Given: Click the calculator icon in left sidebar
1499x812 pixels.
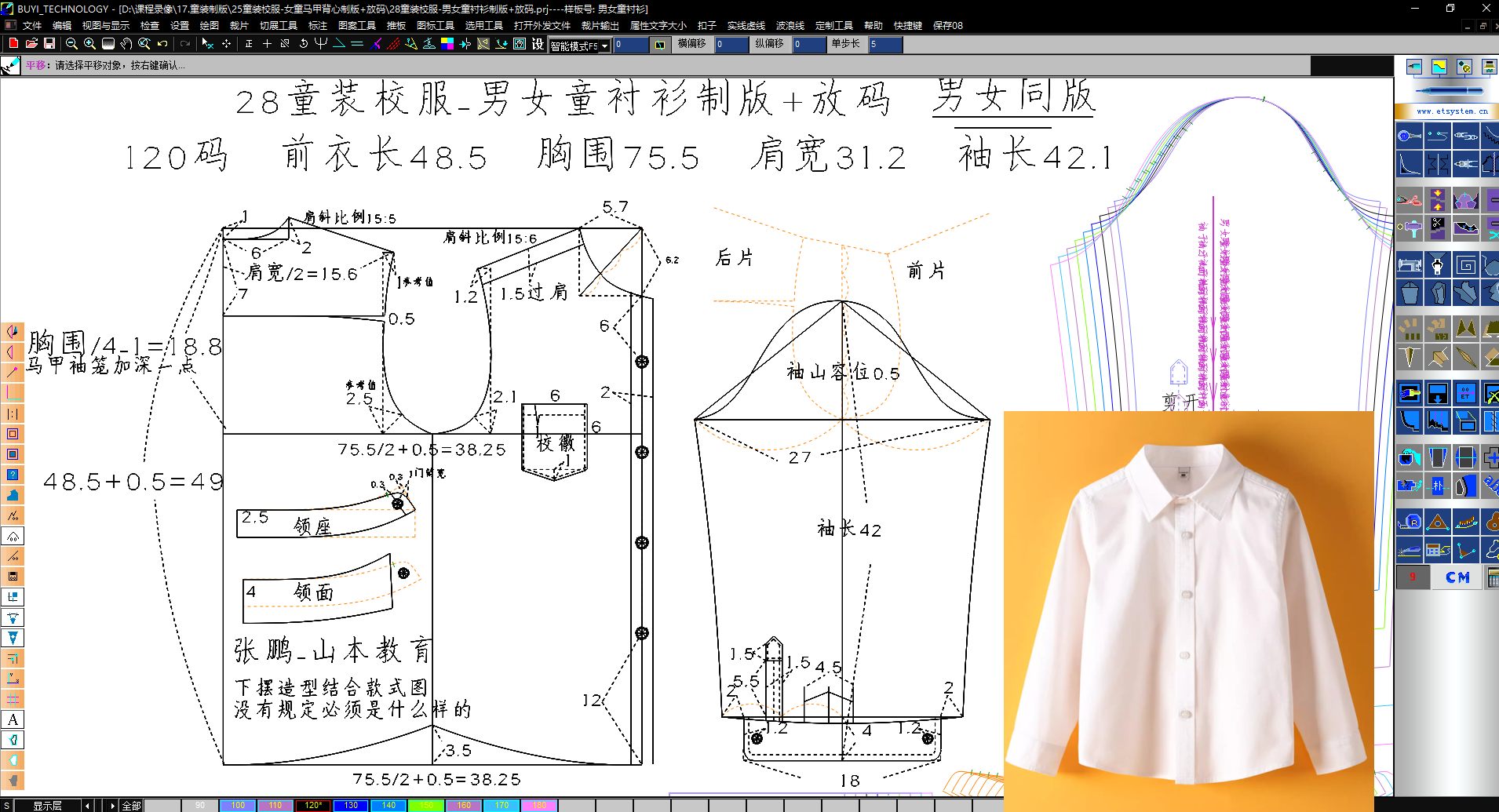Looking at the screenshot, I should pyautogui.click(x=13, y=577).
